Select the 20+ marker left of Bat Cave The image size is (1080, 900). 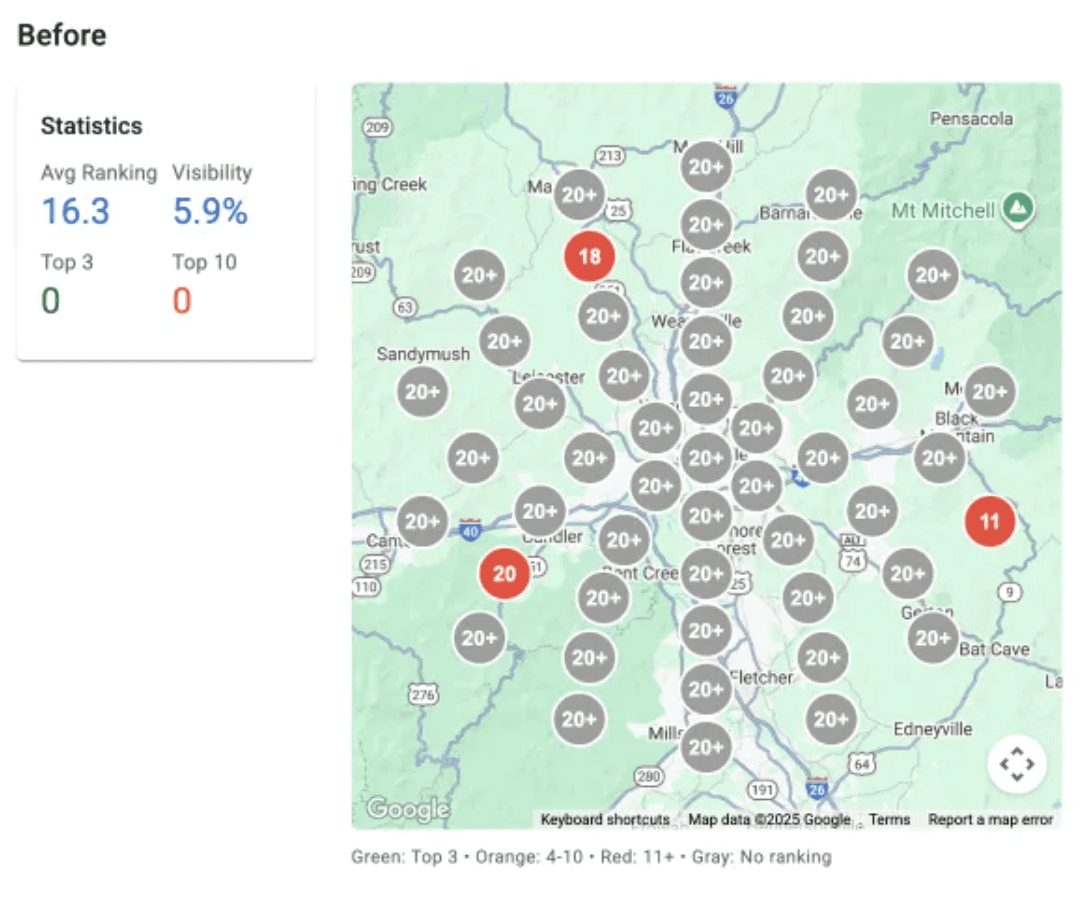(x=932, y=637)
